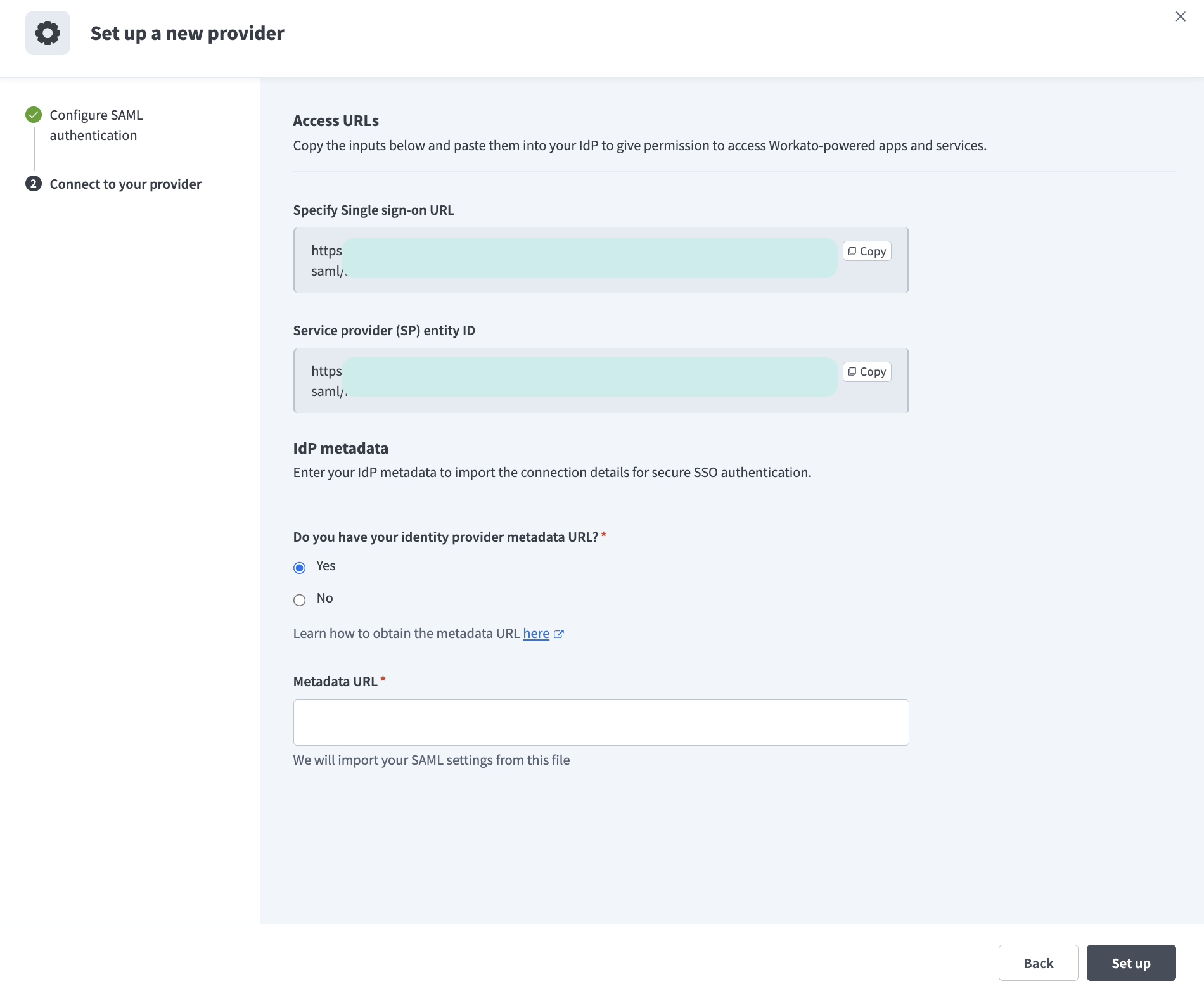Copy the Service provider entity ID
This screenshot has height=996, width=1204.
[x=866, y=371]
